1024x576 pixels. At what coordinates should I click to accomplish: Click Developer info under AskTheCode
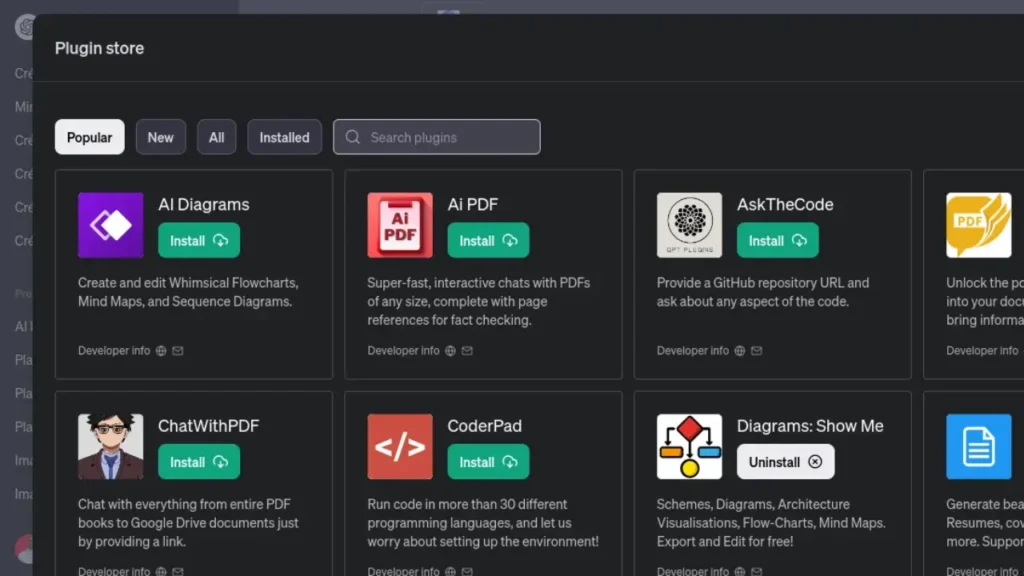click(692, 351)
